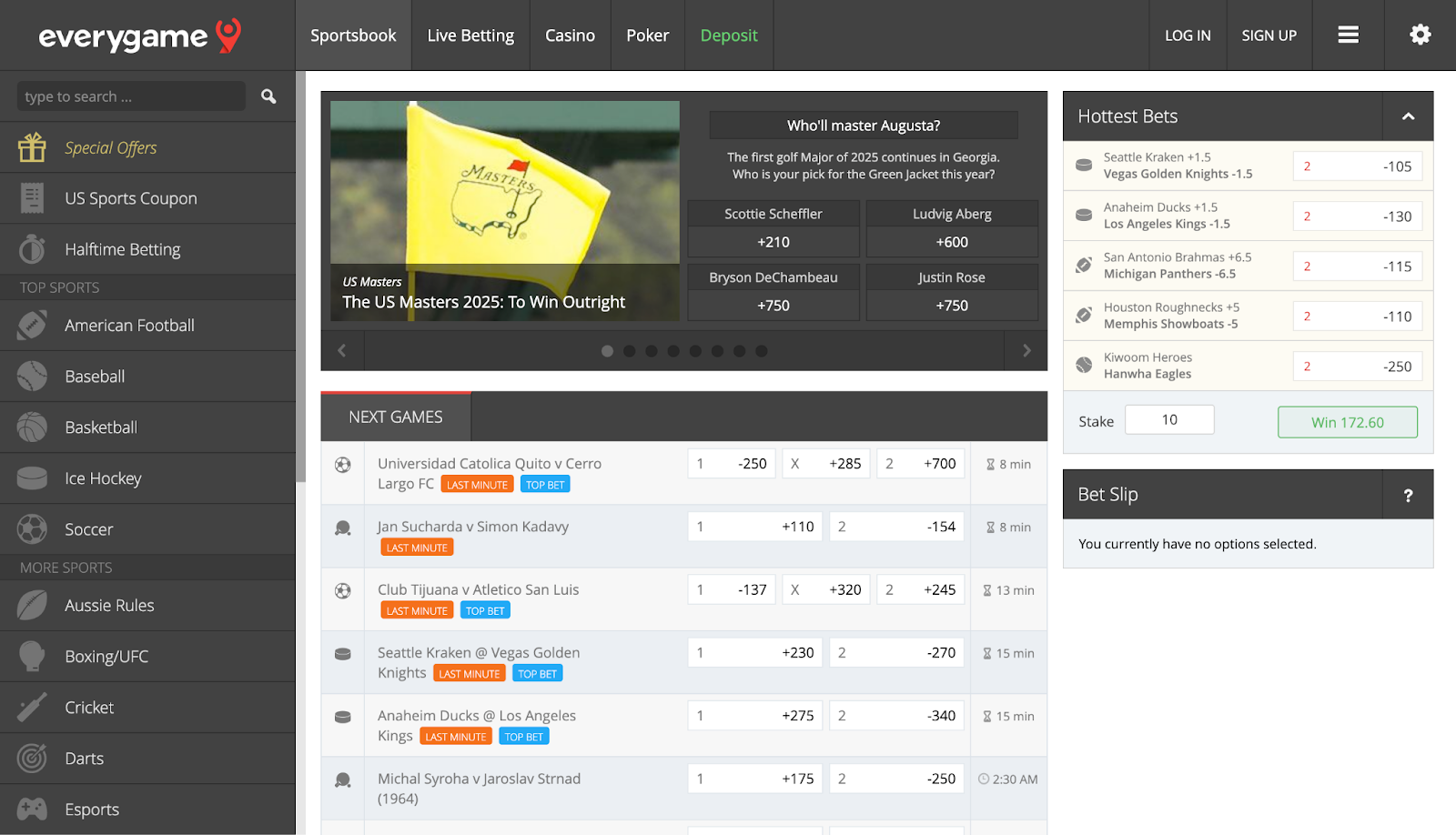Click the Win 172.60 button
Screen dimensions: 1456x835
coord(1347,422)
